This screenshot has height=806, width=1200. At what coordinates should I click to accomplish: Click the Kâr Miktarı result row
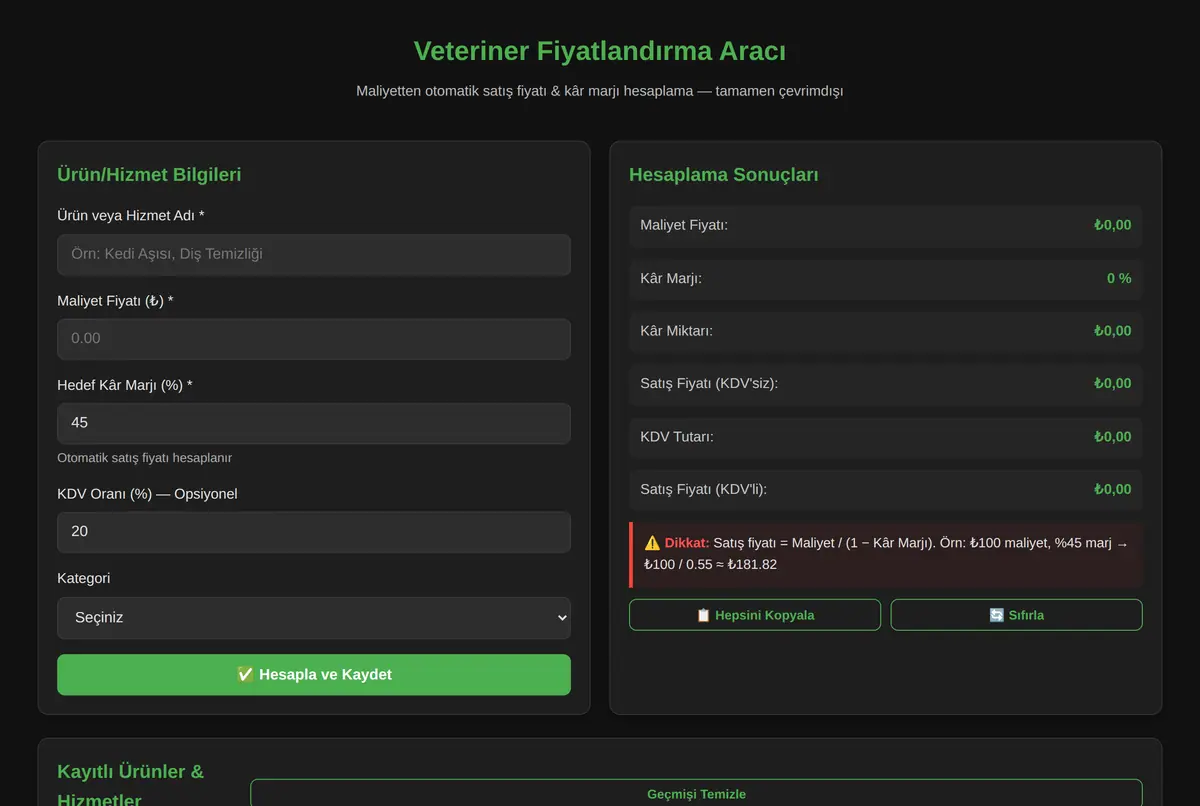pos(886,331)
